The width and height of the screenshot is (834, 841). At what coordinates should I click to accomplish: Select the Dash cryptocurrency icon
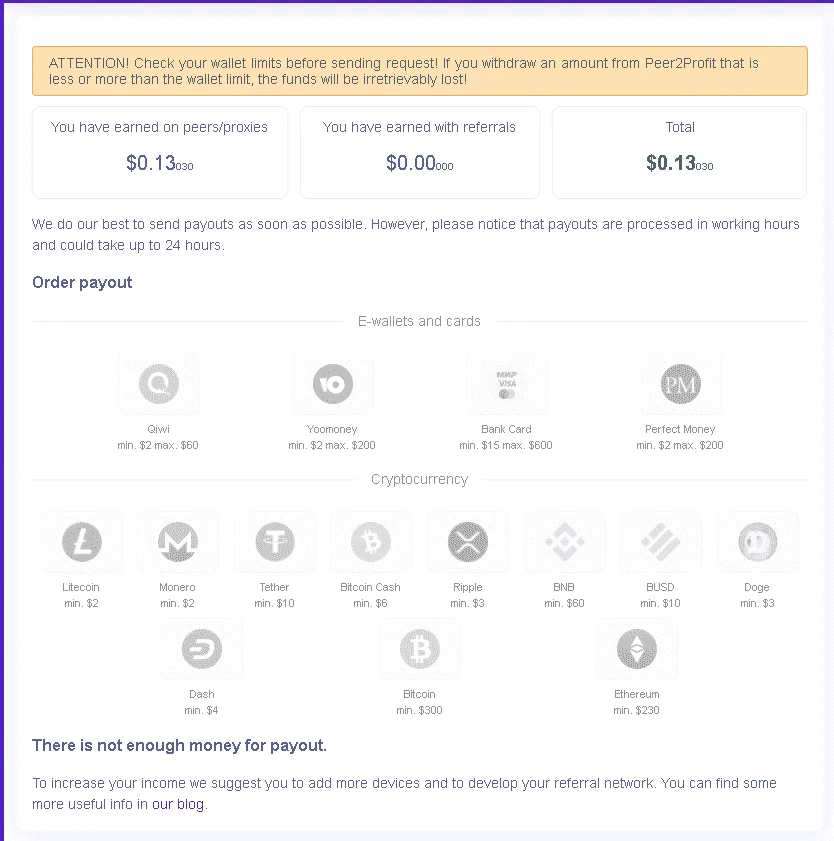(202, 649)
